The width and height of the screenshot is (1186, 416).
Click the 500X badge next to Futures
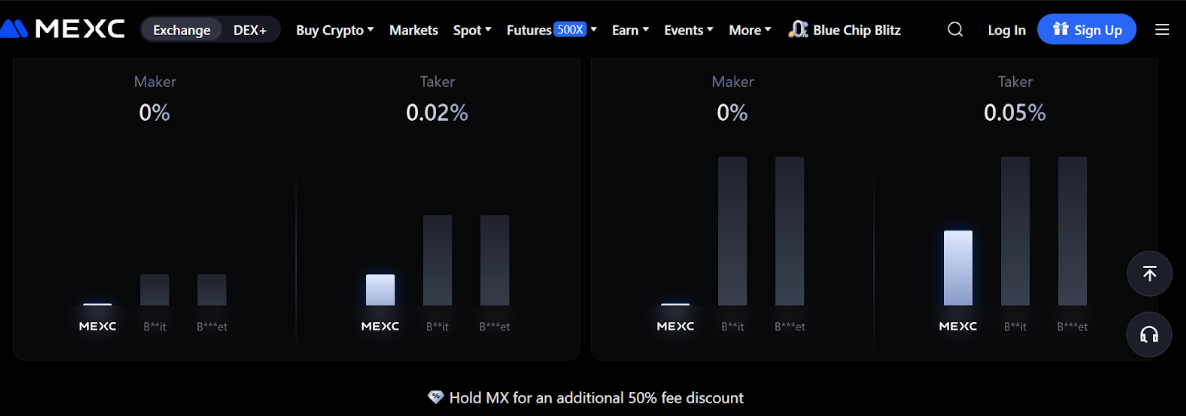[x=570, y=30]
